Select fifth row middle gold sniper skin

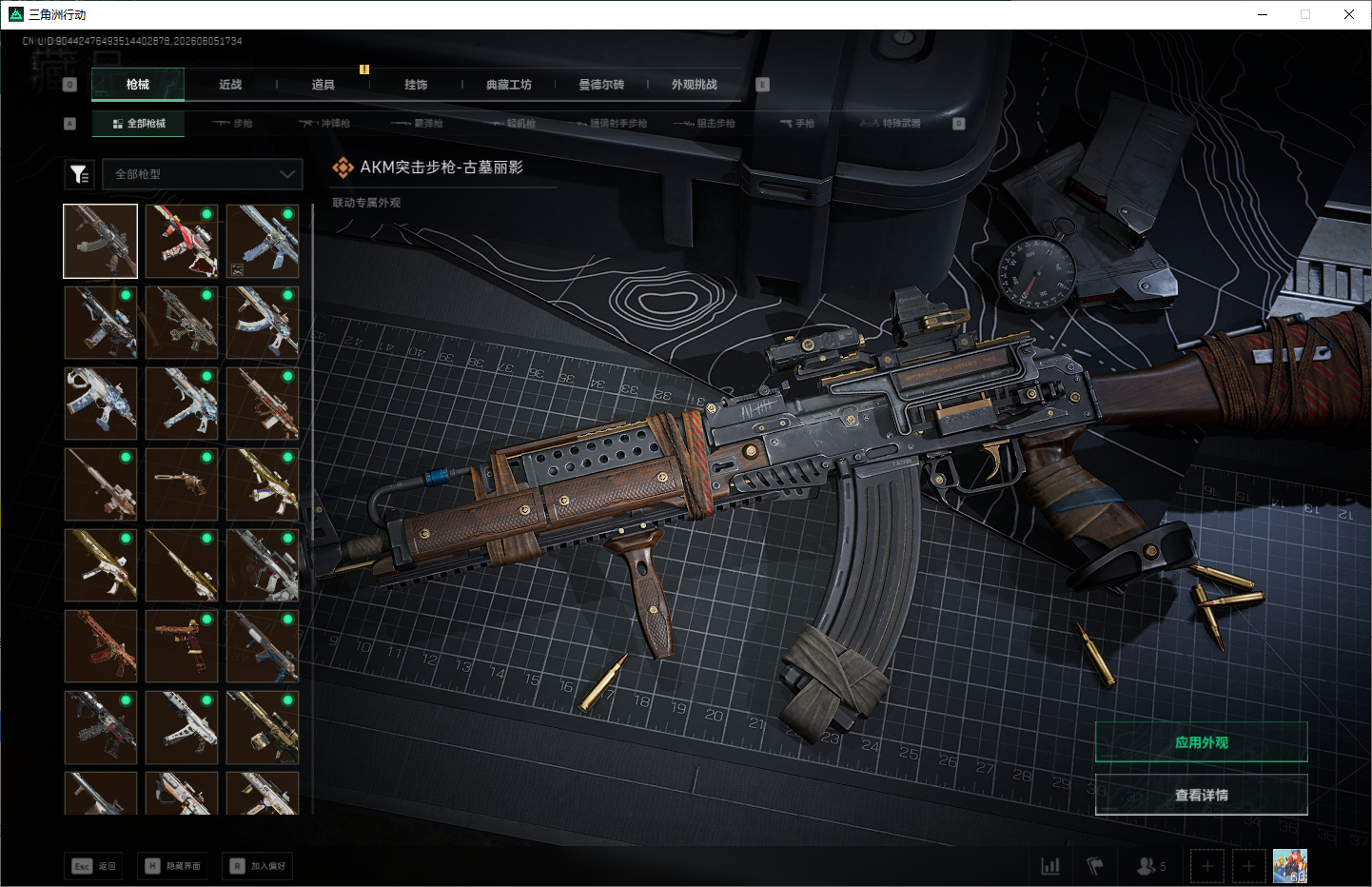click(182, 565)
